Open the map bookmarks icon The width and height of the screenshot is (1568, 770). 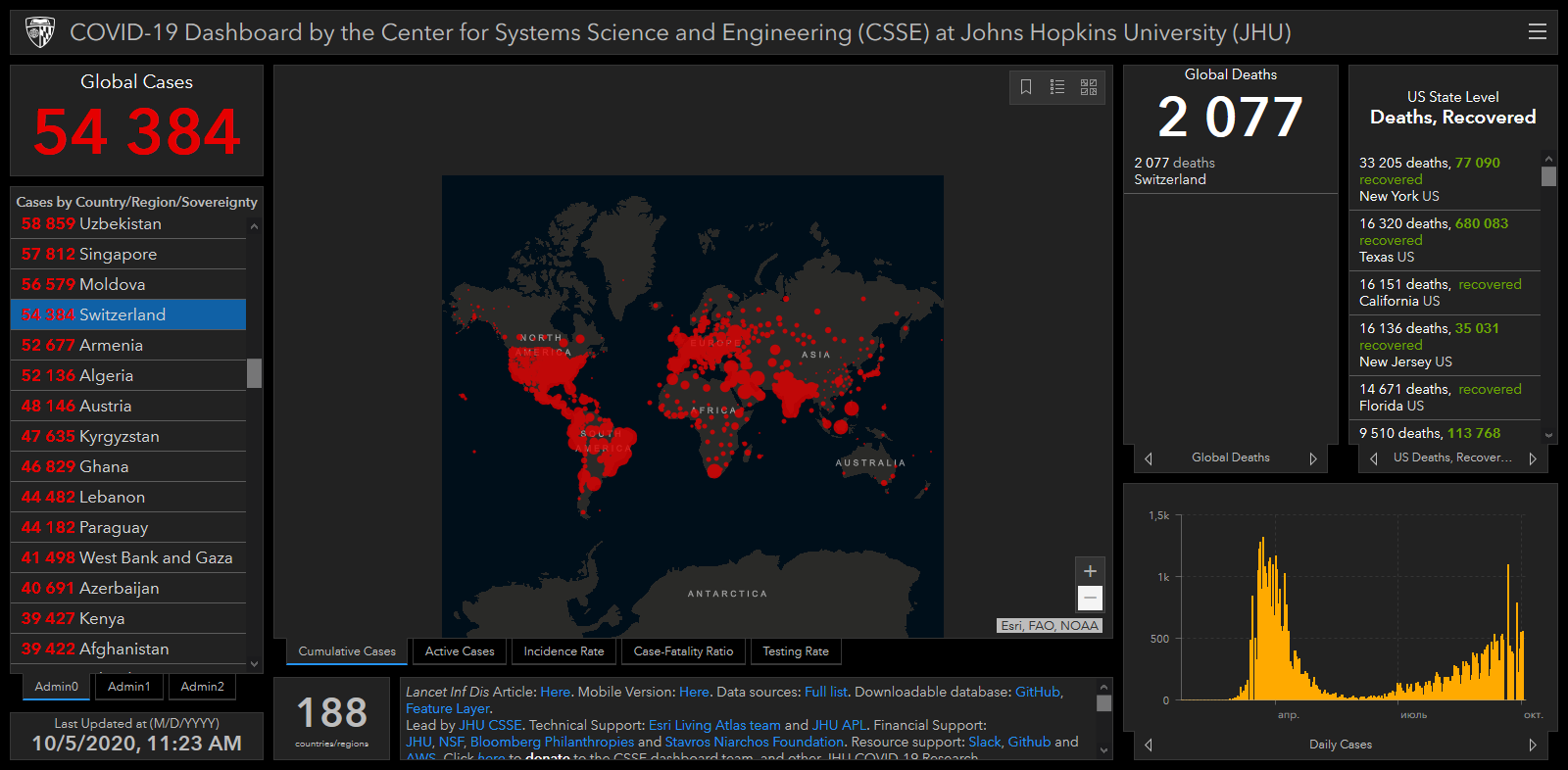[x=1026, y=87]
